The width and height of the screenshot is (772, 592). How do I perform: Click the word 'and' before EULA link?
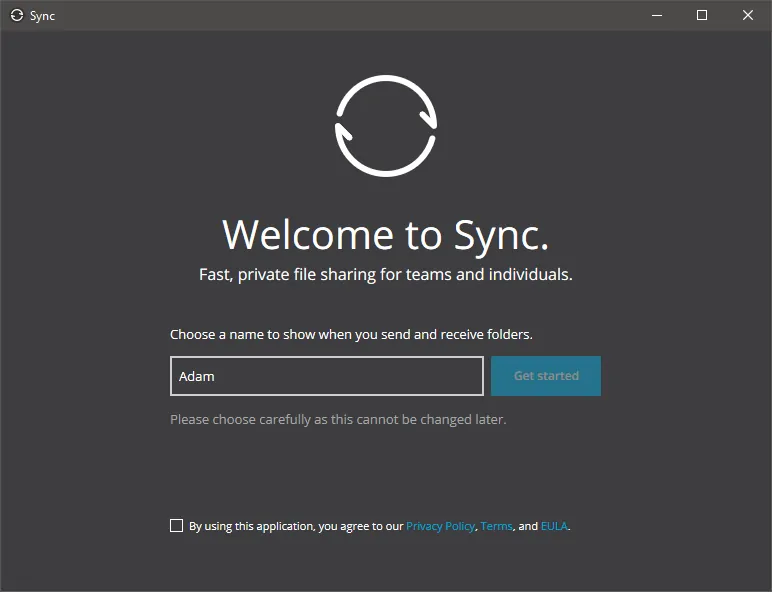[x=528, y=526]
